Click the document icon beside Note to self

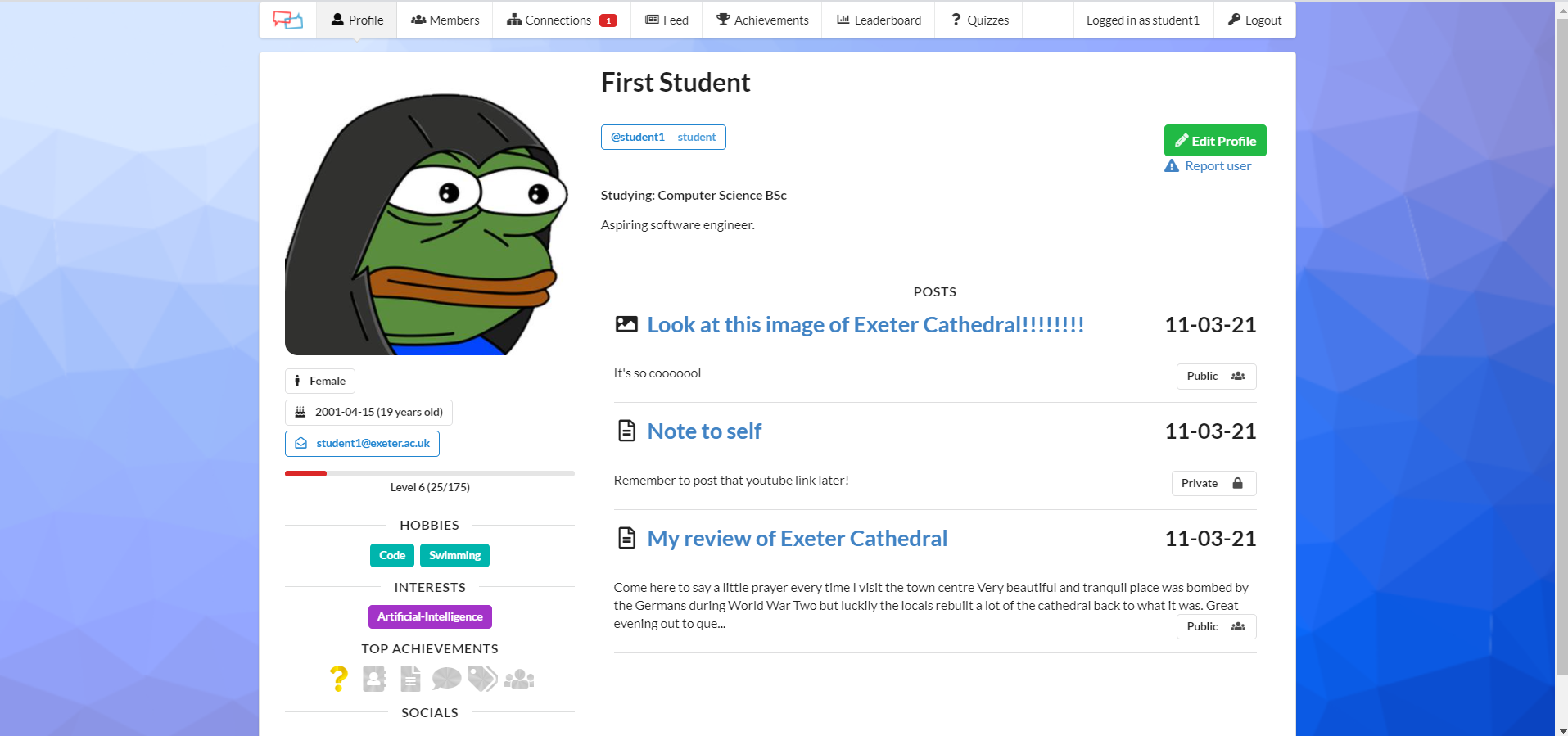[x=626, y=431]
